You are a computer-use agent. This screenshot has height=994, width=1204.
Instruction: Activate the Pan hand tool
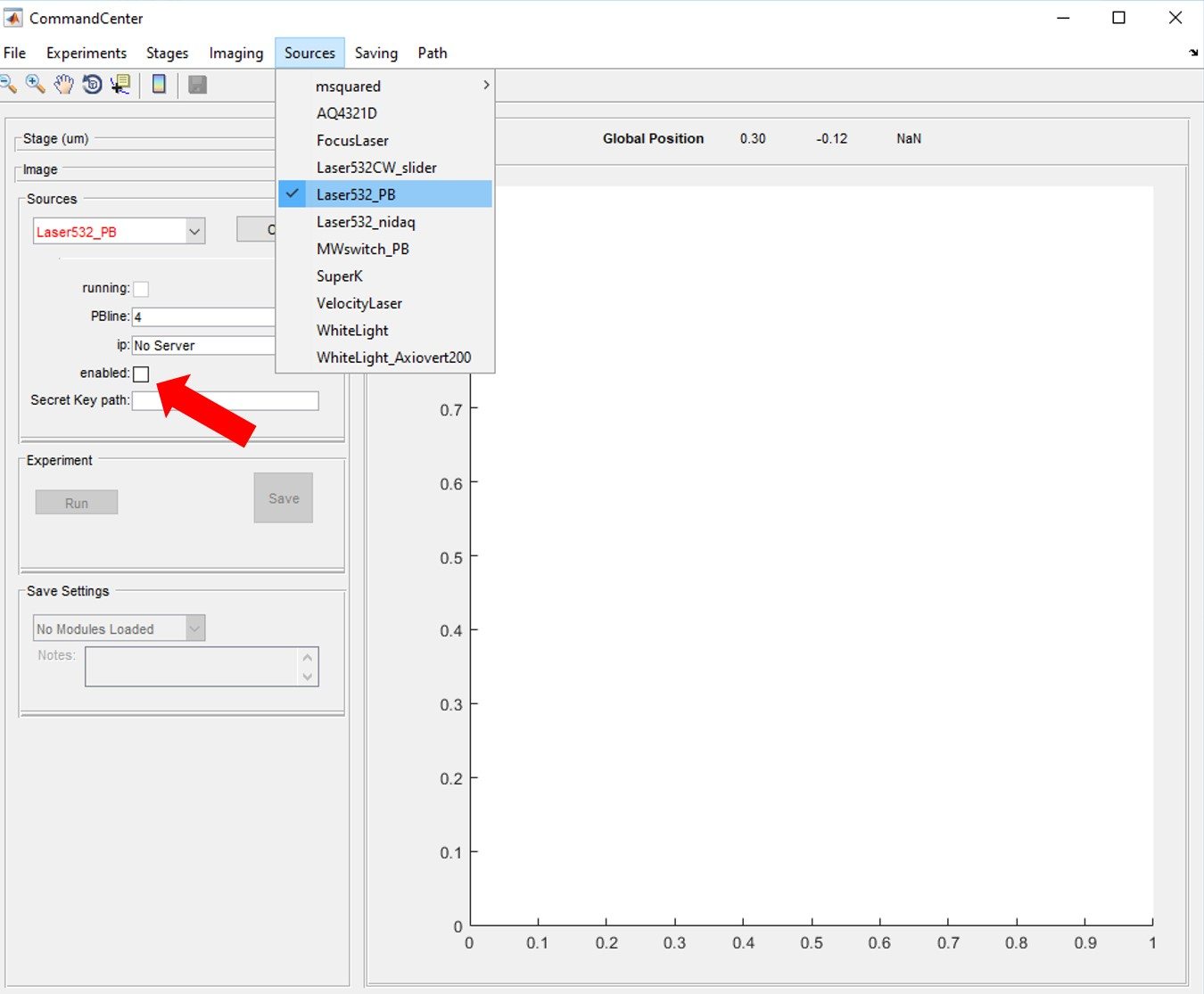tap(63, 85)
